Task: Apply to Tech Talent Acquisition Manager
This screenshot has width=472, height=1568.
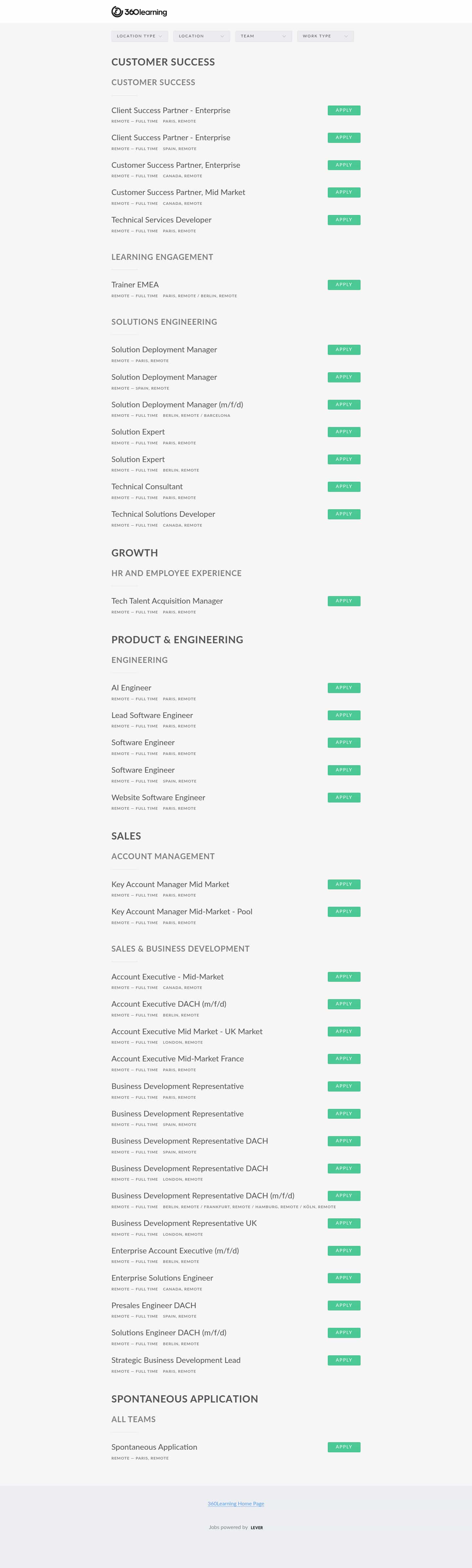Action: point(344,601)
